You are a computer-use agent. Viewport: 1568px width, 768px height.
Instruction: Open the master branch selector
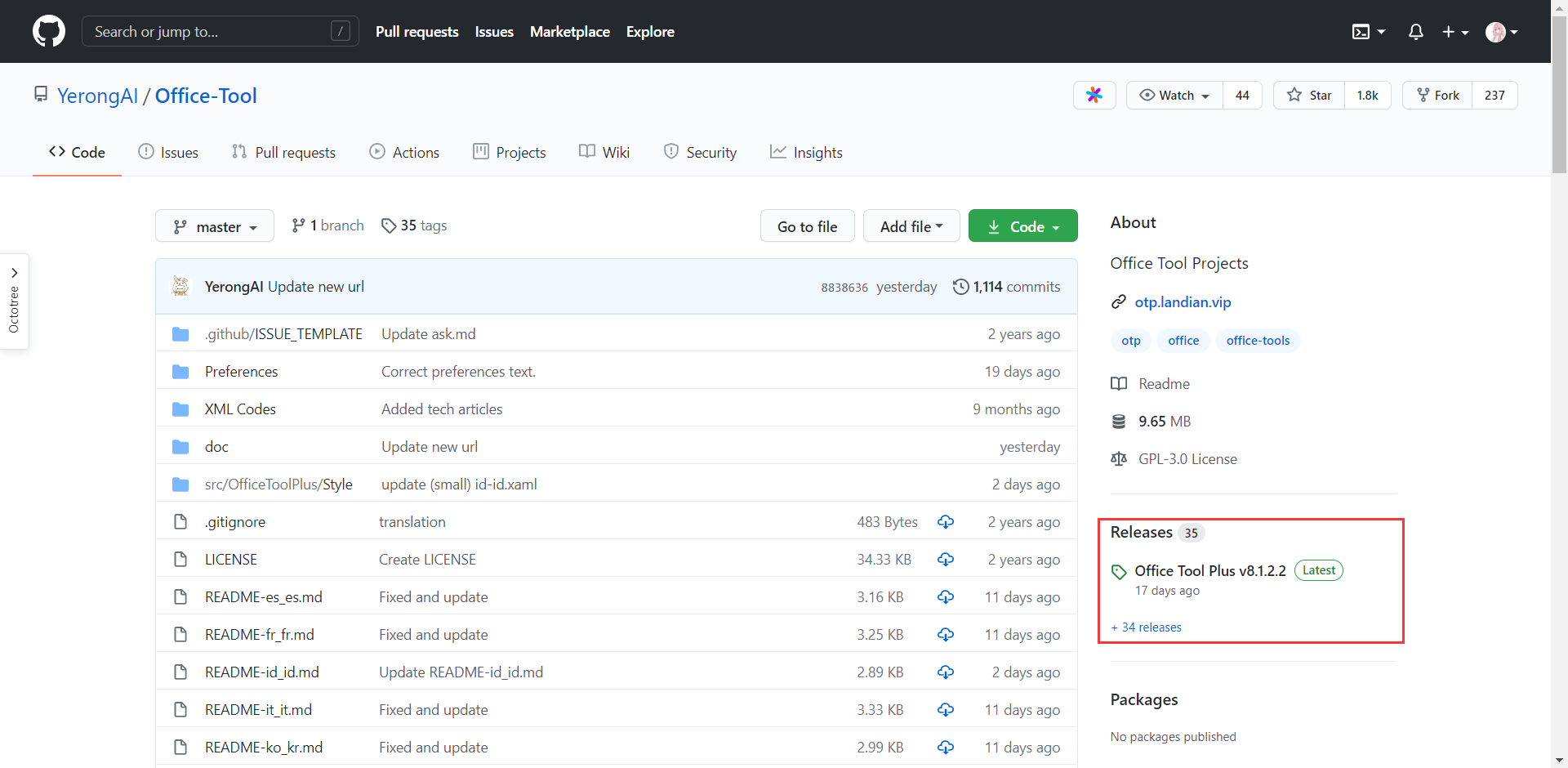(215, 226)
